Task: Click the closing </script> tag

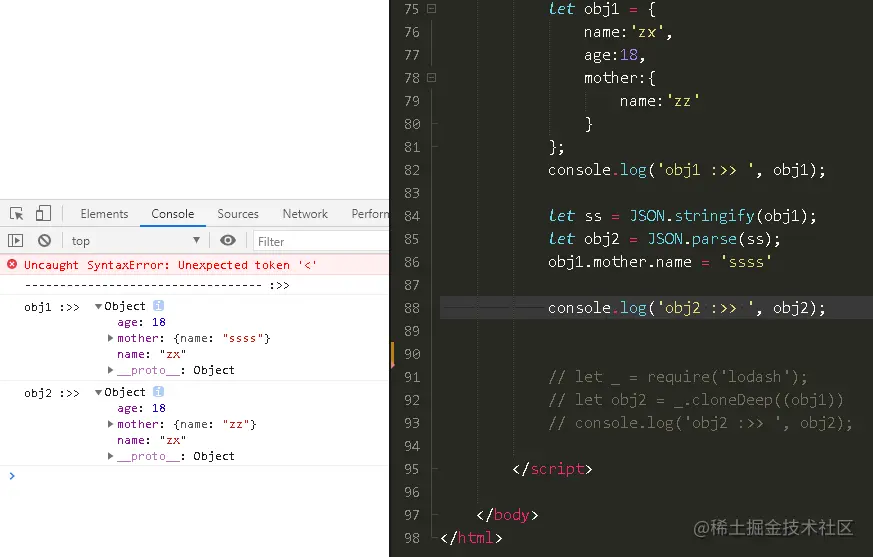Action: click(x=552, y=469)
